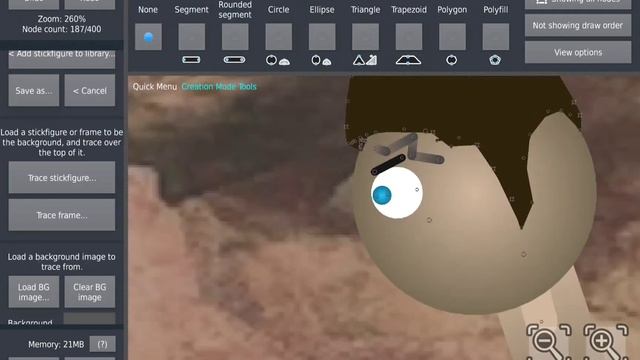Viewport: 640px width, 360px height.
Task: Add stickfigure to library
Action: click(x=62, y=59)
